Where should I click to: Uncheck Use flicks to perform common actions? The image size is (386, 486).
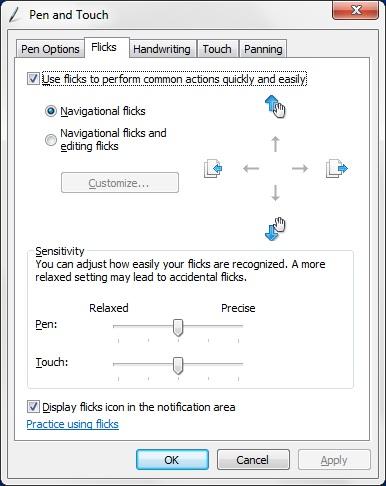click(x=33, y=79)
